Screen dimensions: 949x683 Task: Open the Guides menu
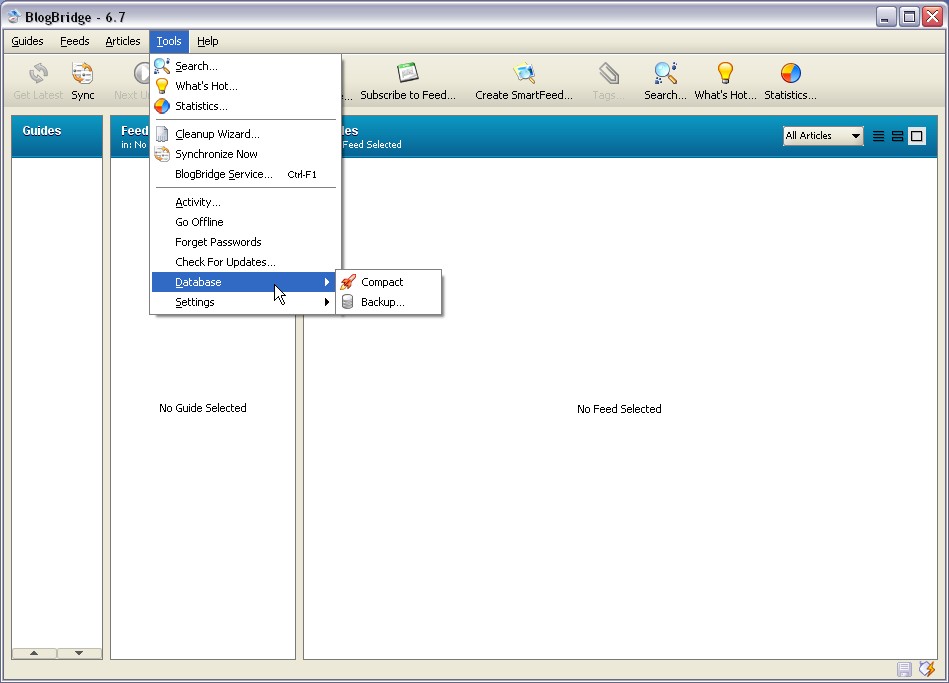[x=27, y=41]
